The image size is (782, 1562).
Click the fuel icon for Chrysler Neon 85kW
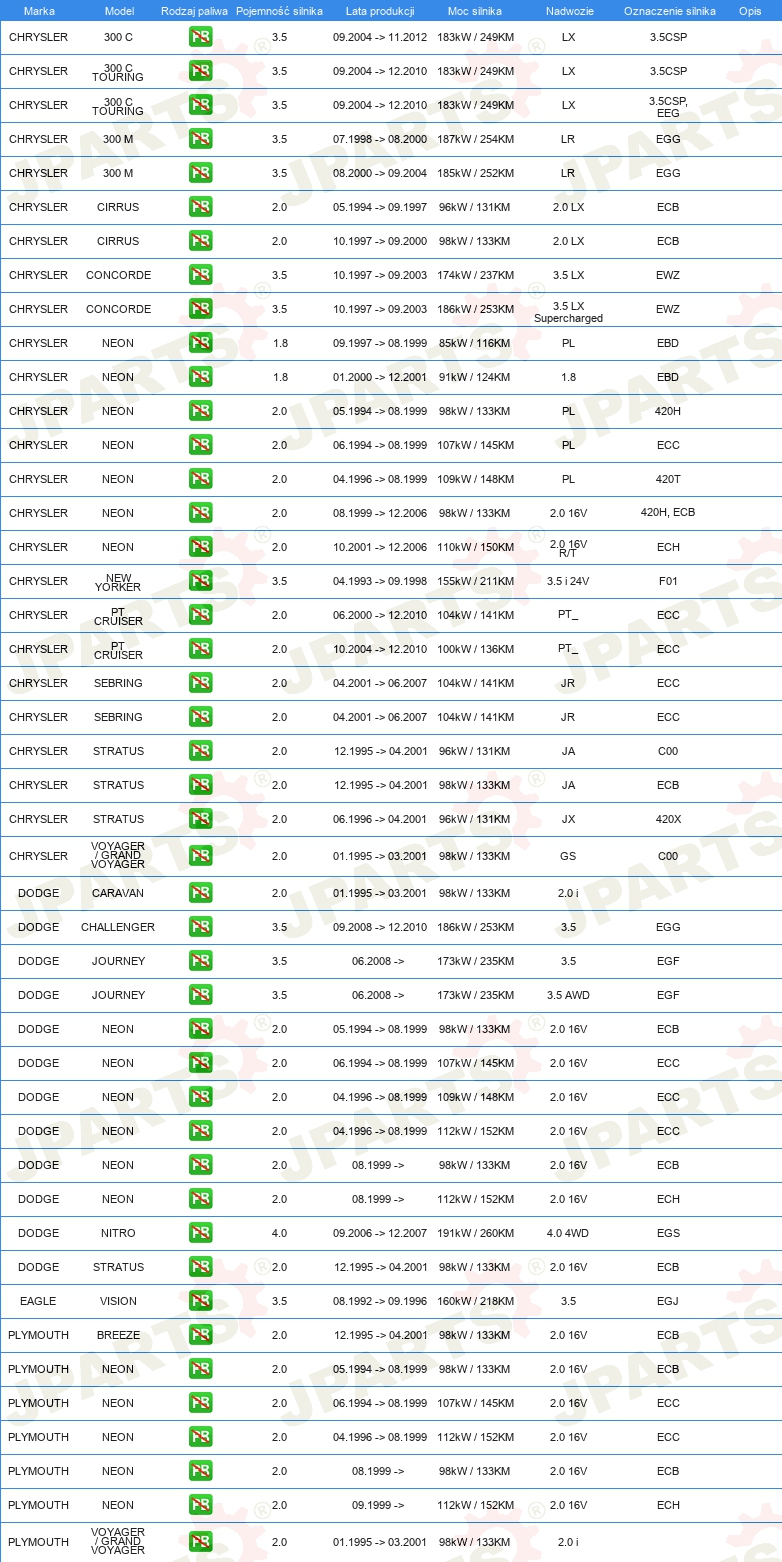(x=200, y=343)
